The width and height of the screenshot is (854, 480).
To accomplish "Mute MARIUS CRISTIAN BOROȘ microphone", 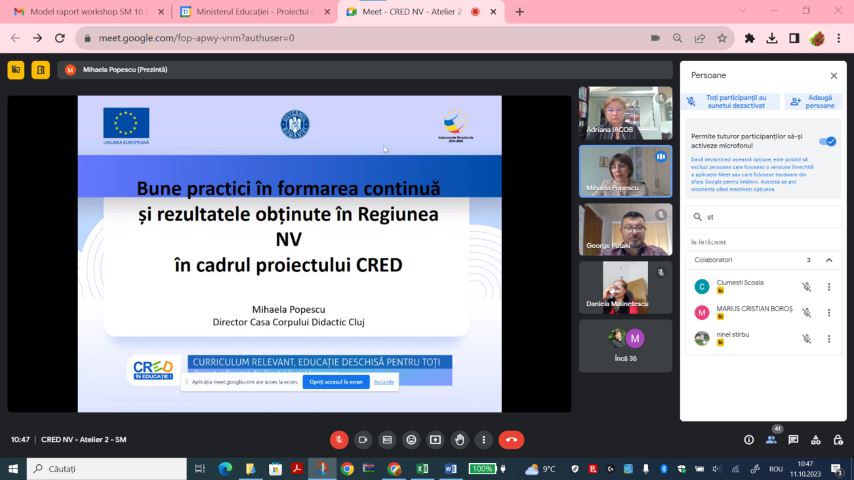I will [807, 313].
